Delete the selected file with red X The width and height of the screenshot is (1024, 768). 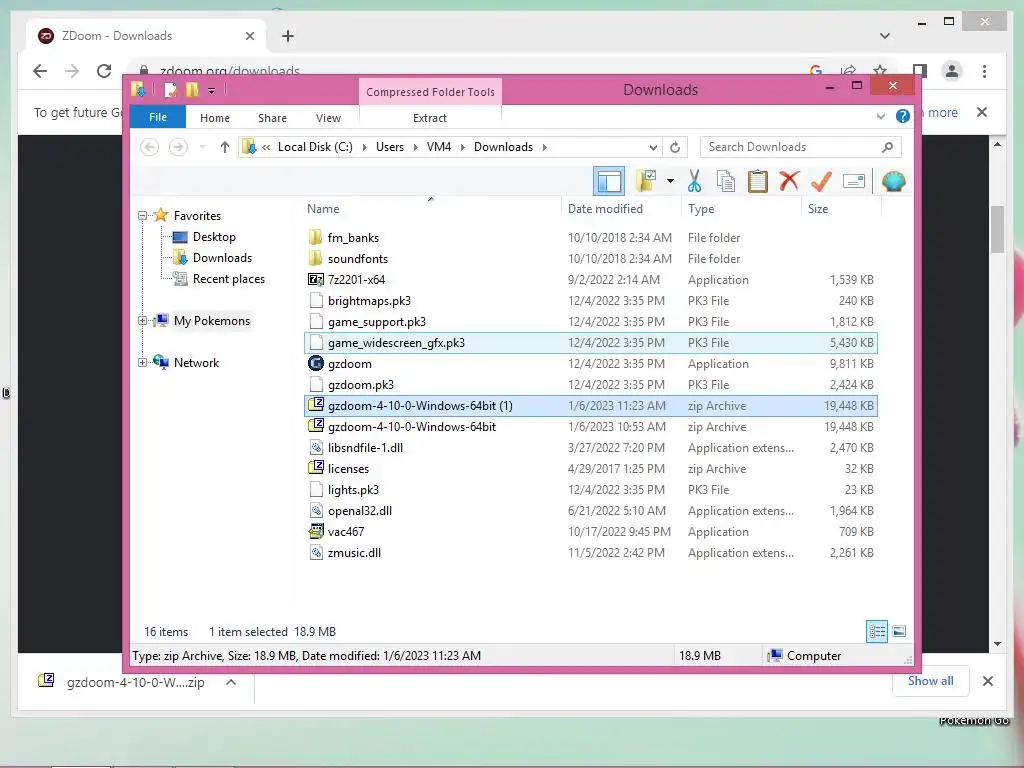(789, 180)
